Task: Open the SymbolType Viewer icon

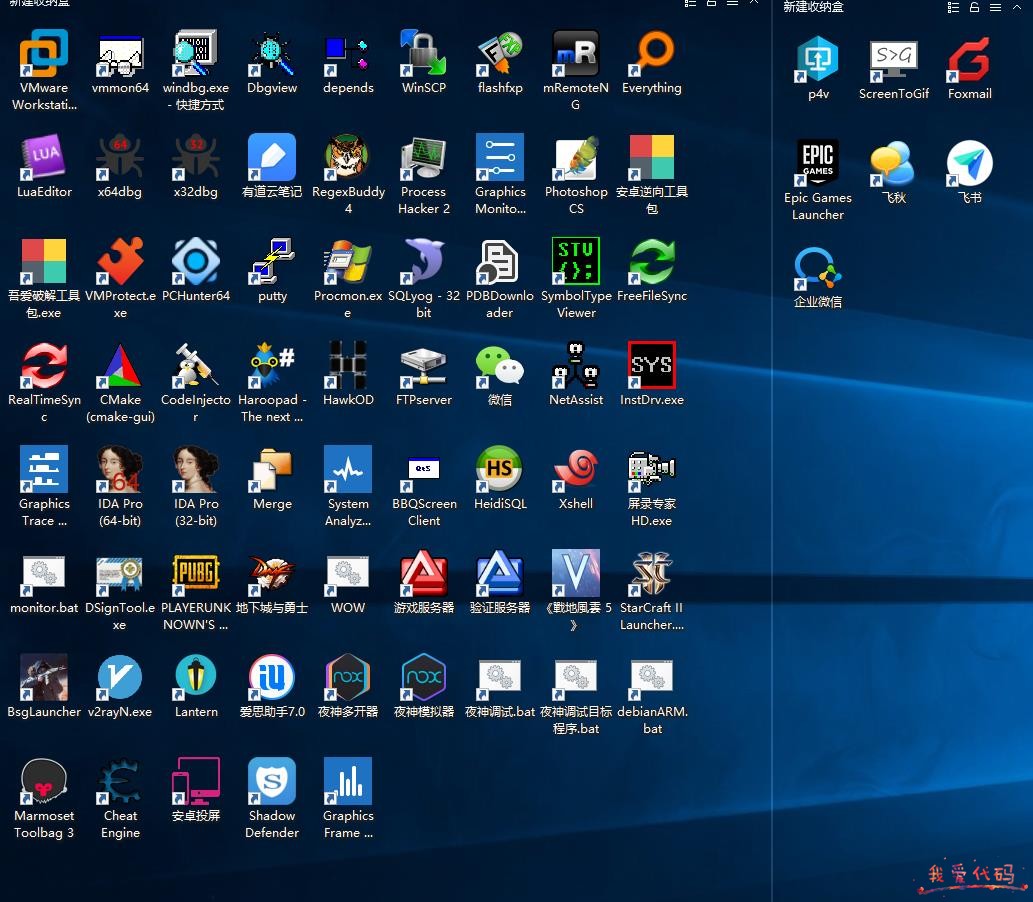Action: click(576, 261)
